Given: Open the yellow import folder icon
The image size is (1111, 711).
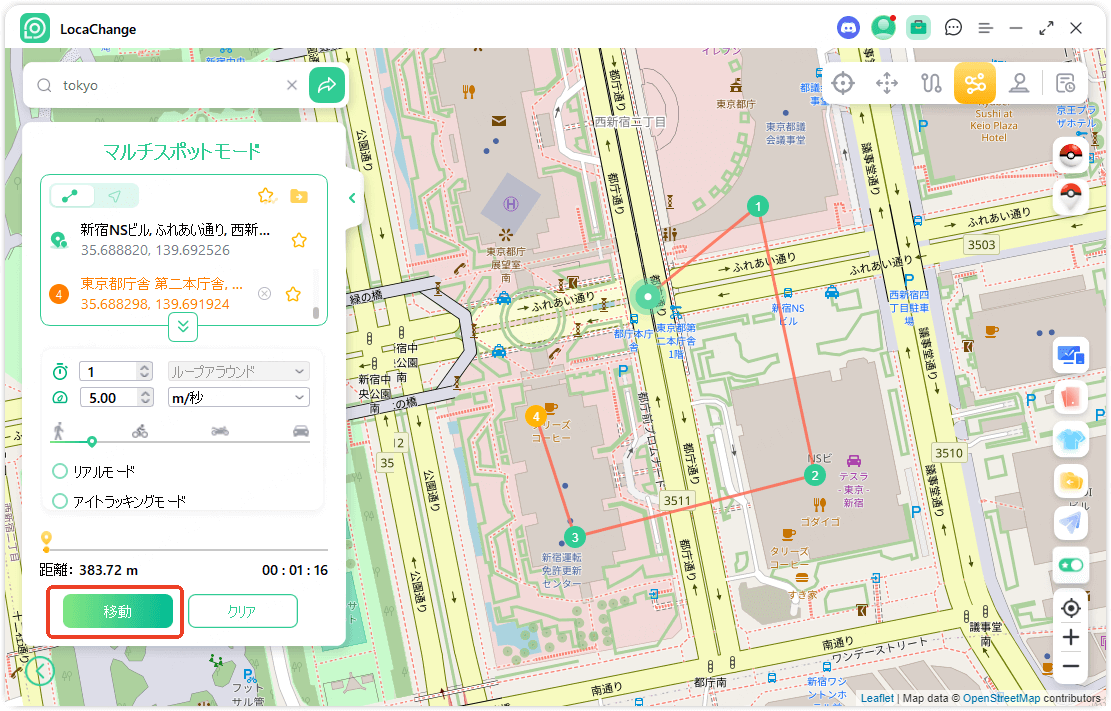Looking at the screenshot, I should click(1071, 482).
